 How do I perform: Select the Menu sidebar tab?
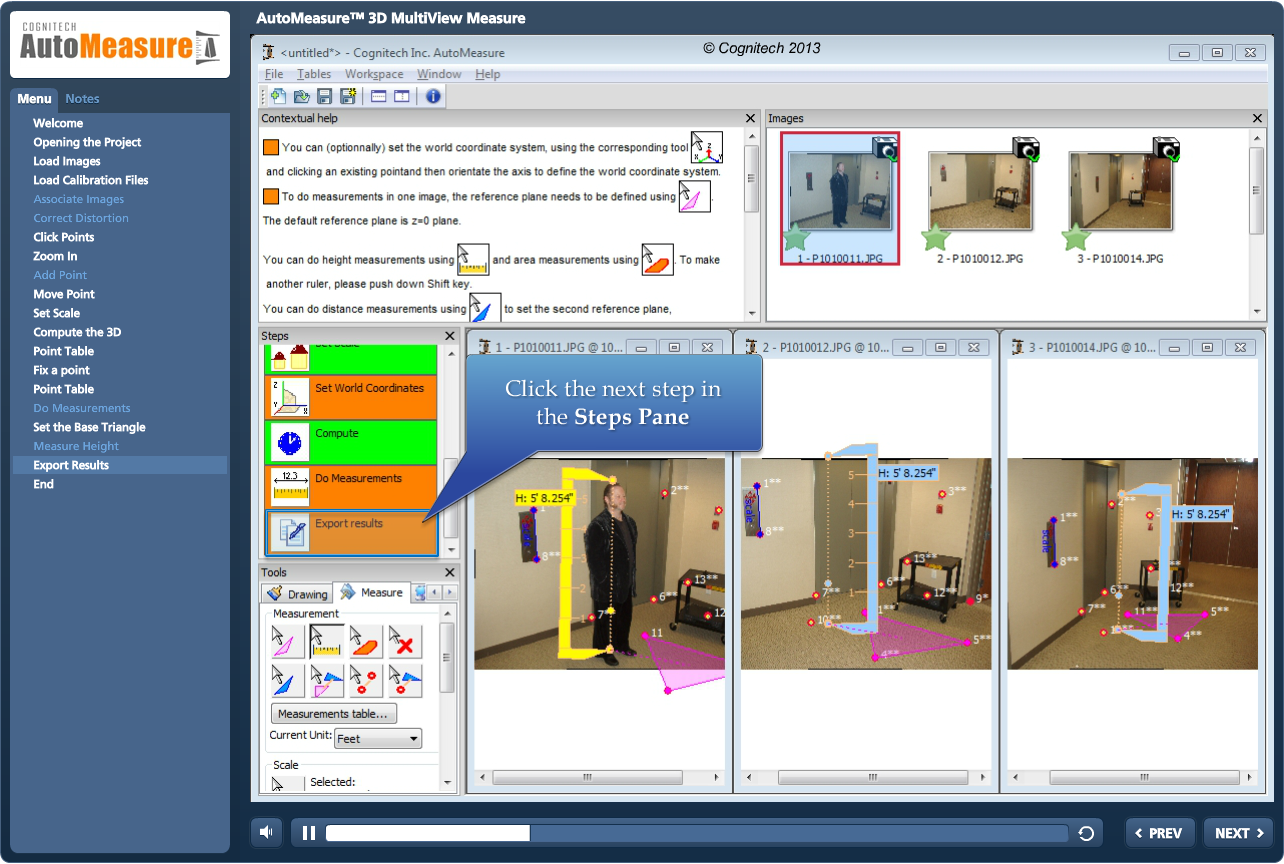[x=34, y=98]
